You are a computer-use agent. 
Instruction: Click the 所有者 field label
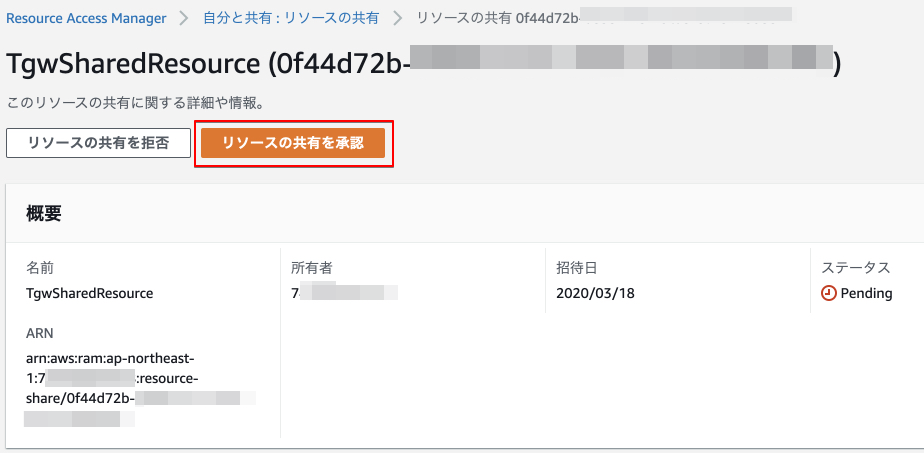(x=312, y=269)
